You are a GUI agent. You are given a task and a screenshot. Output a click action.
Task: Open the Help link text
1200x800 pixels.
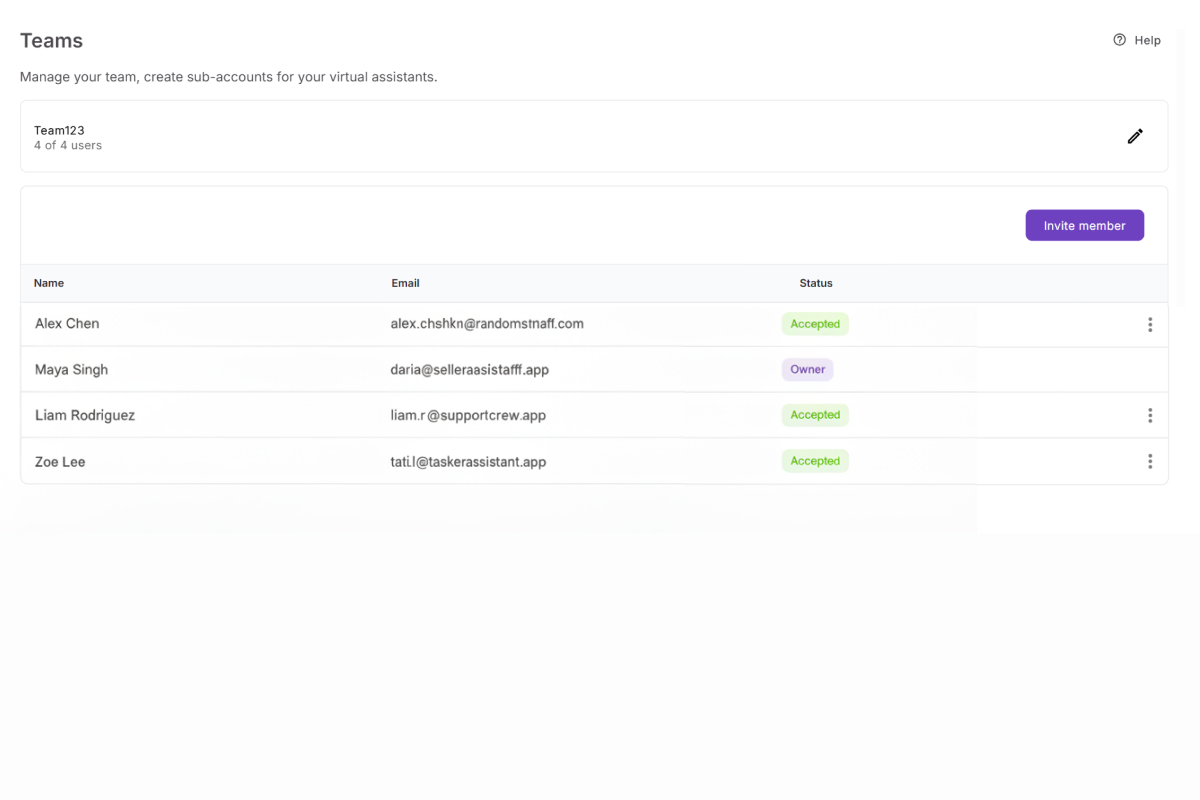1147,41
